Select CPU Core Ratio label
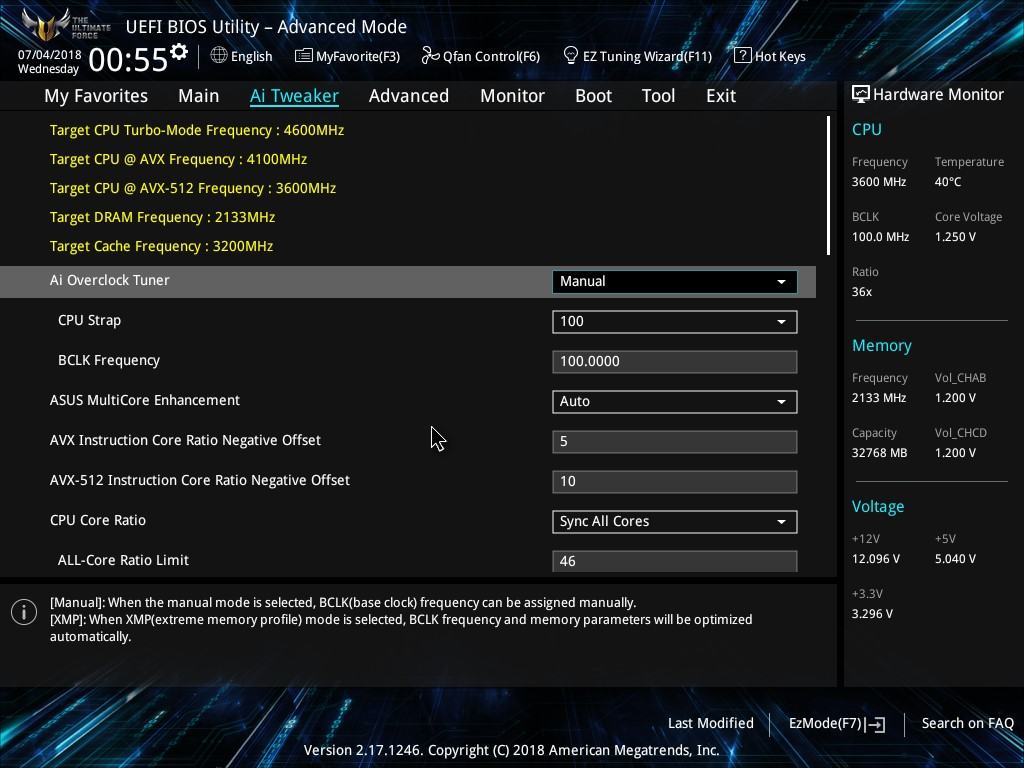Viewport: 1024px width, 768px height. (98, 520)
